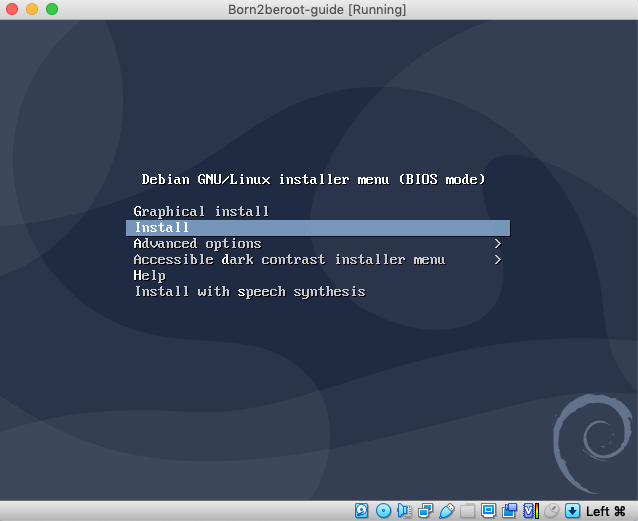Select the Help menu entry
This screenshot has height=521, width=638.
coord(149,276)
